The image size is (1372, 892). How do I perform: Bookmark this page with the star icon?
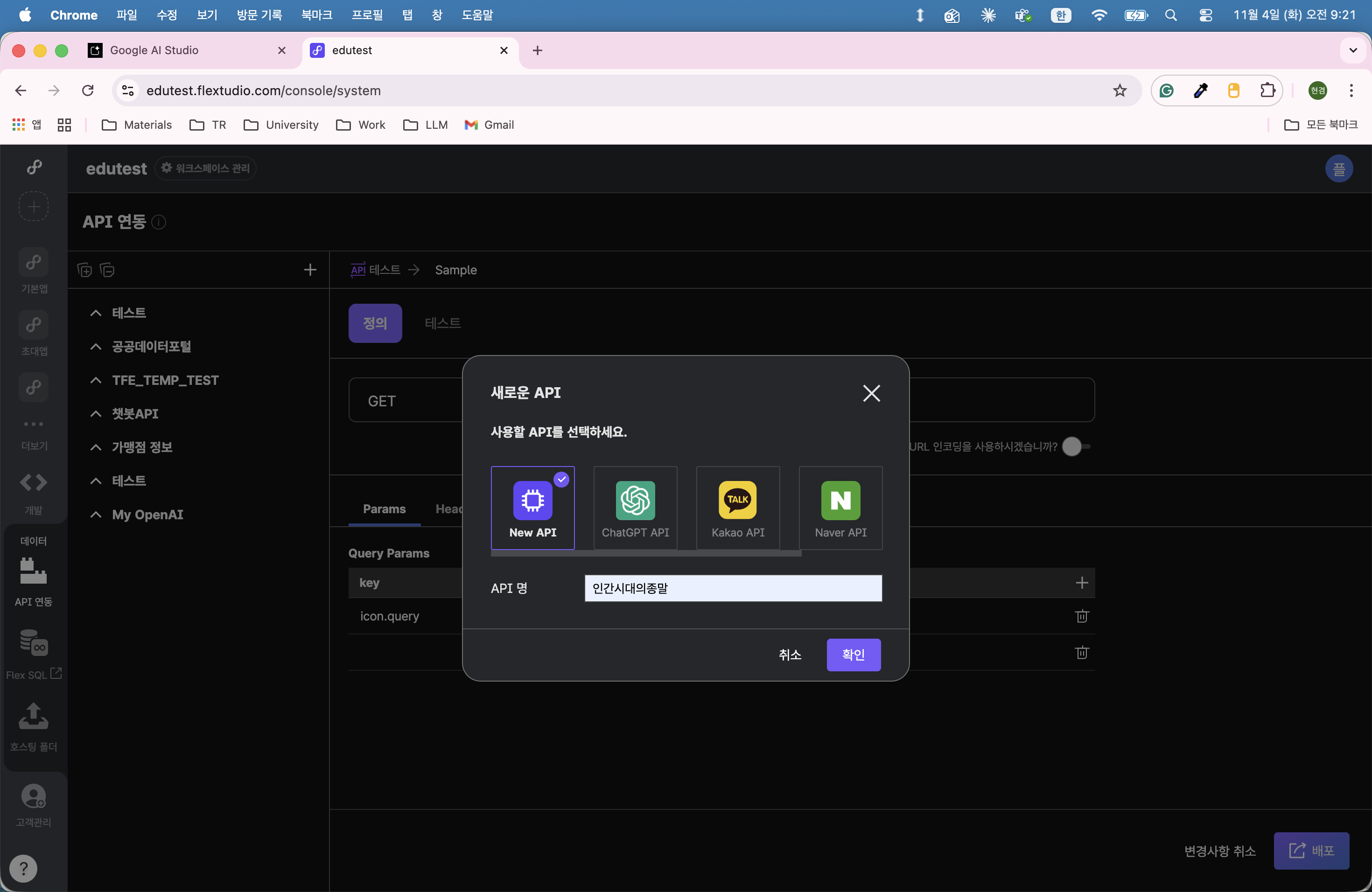pyautogui.click(x=1120, y=91)
